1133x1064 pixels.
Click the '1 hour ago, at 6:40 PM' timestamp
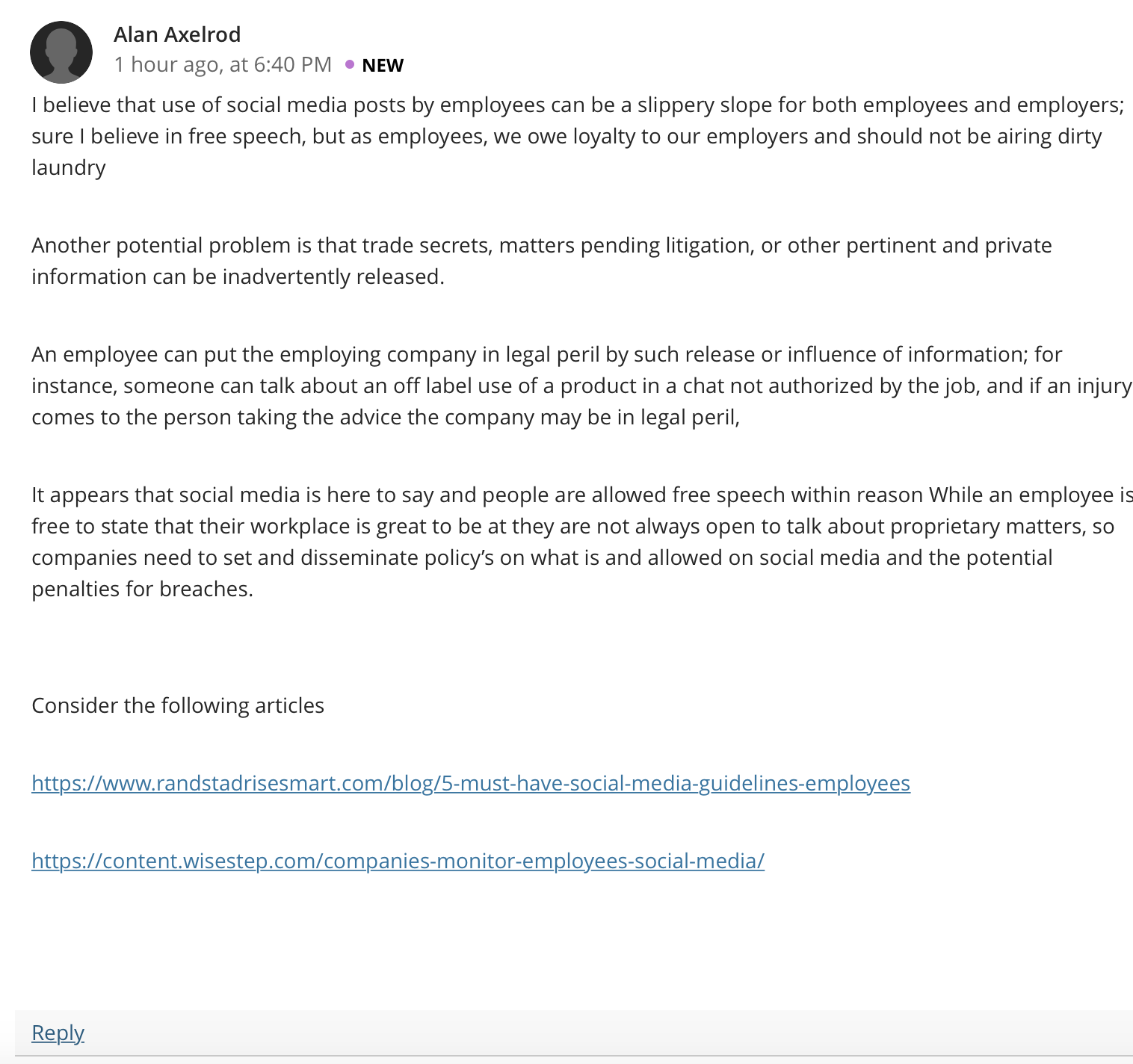[223, 64]
